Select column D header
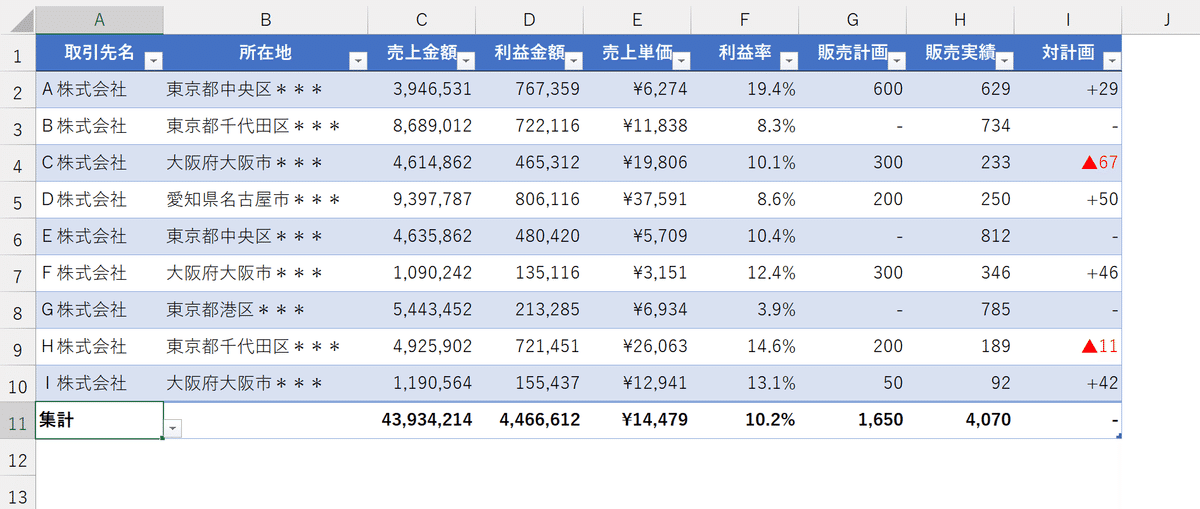Viewport: 1200px width, 509px height. point(529,19)
